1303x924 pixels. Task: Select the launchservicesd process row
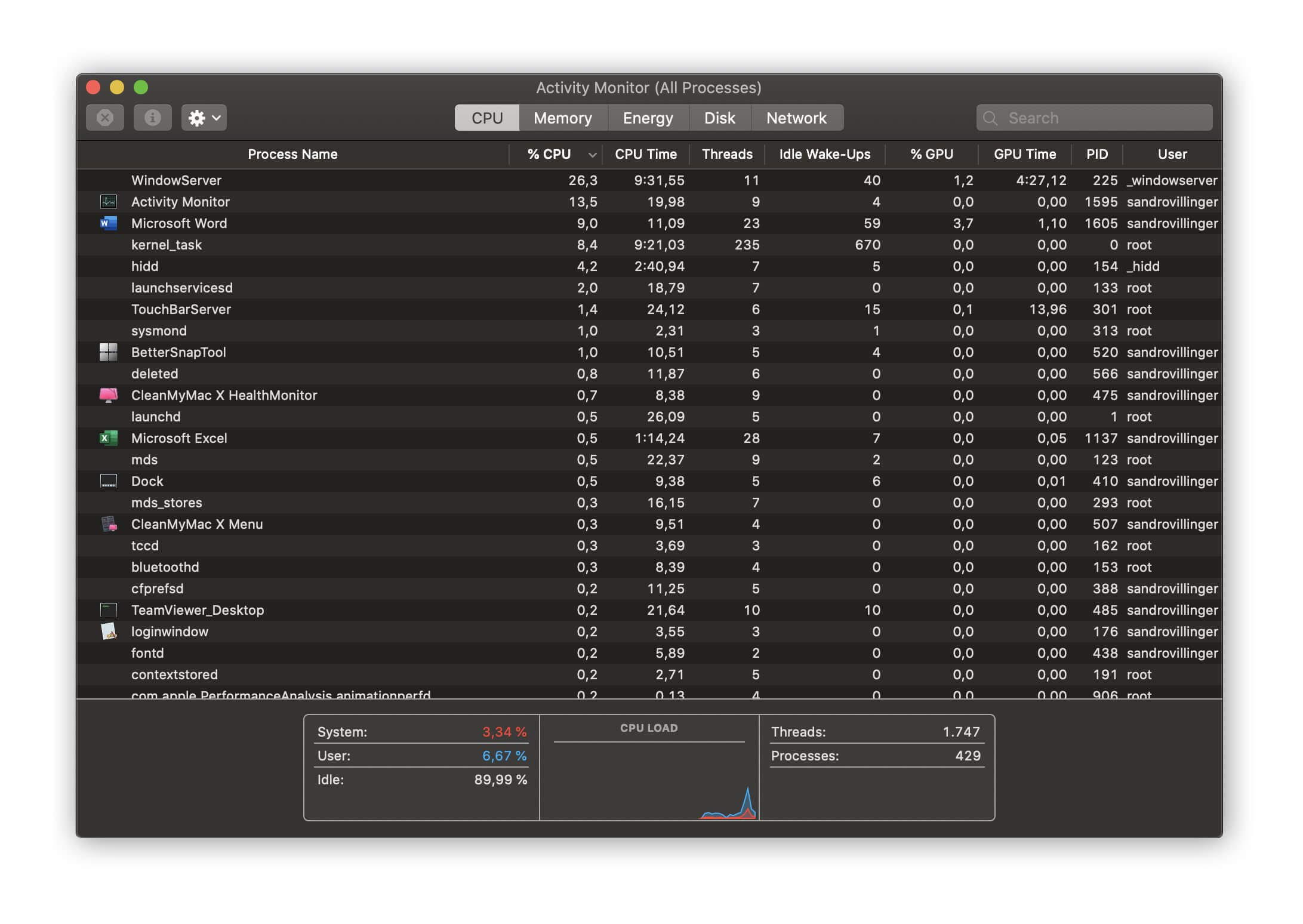click(x=649, y=288)
